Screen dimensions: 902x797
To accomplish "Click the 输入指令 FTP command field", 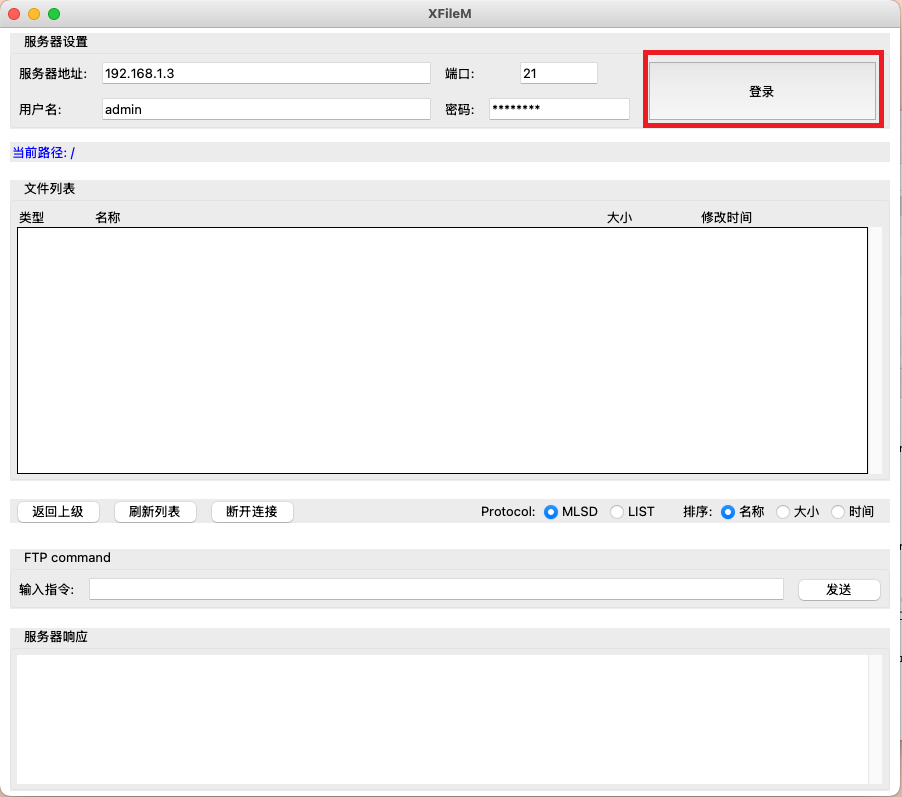I will (436, 589).
